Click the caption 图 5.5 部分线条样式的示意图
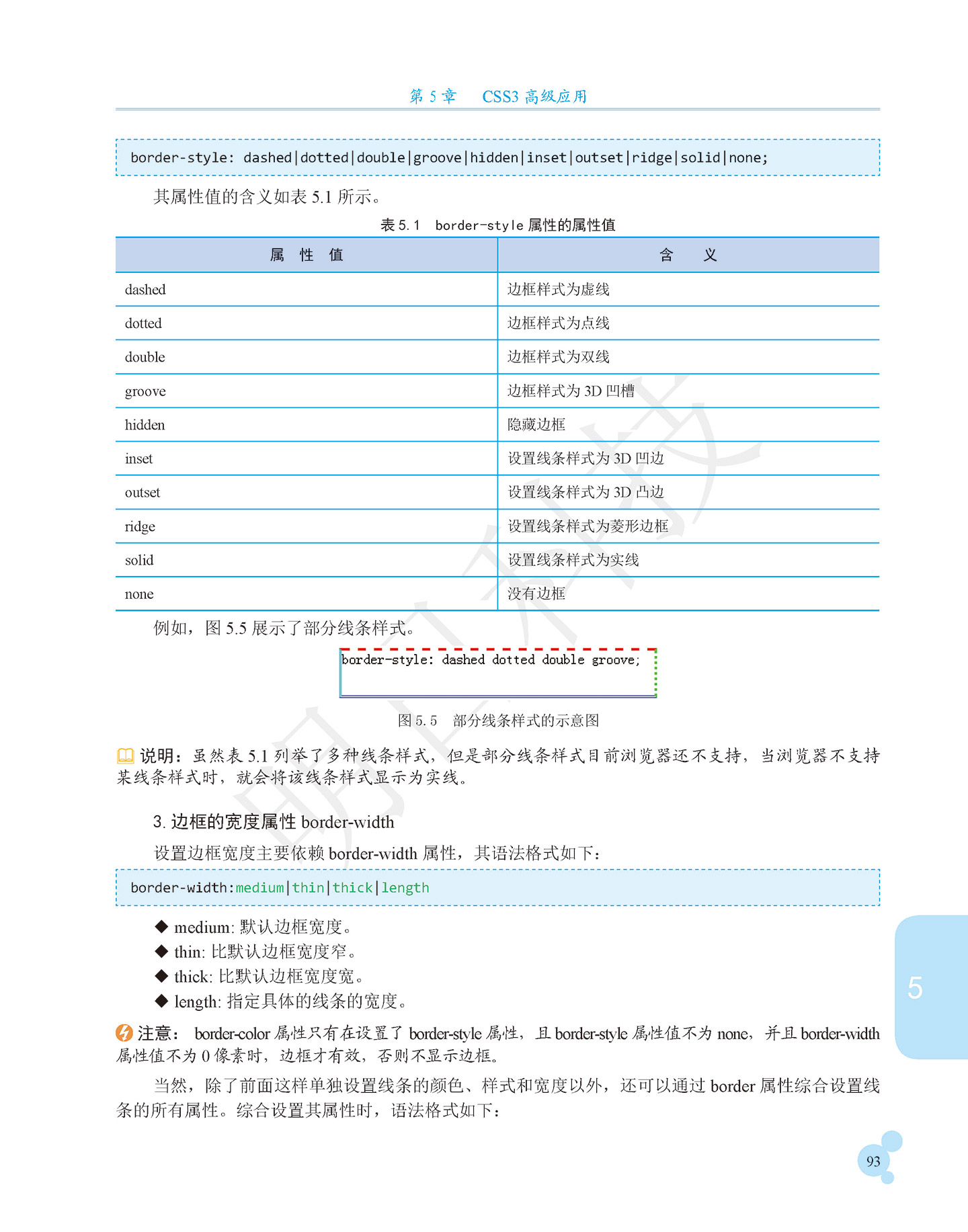This screenshot has height=1232, width=968. point(498,721)
